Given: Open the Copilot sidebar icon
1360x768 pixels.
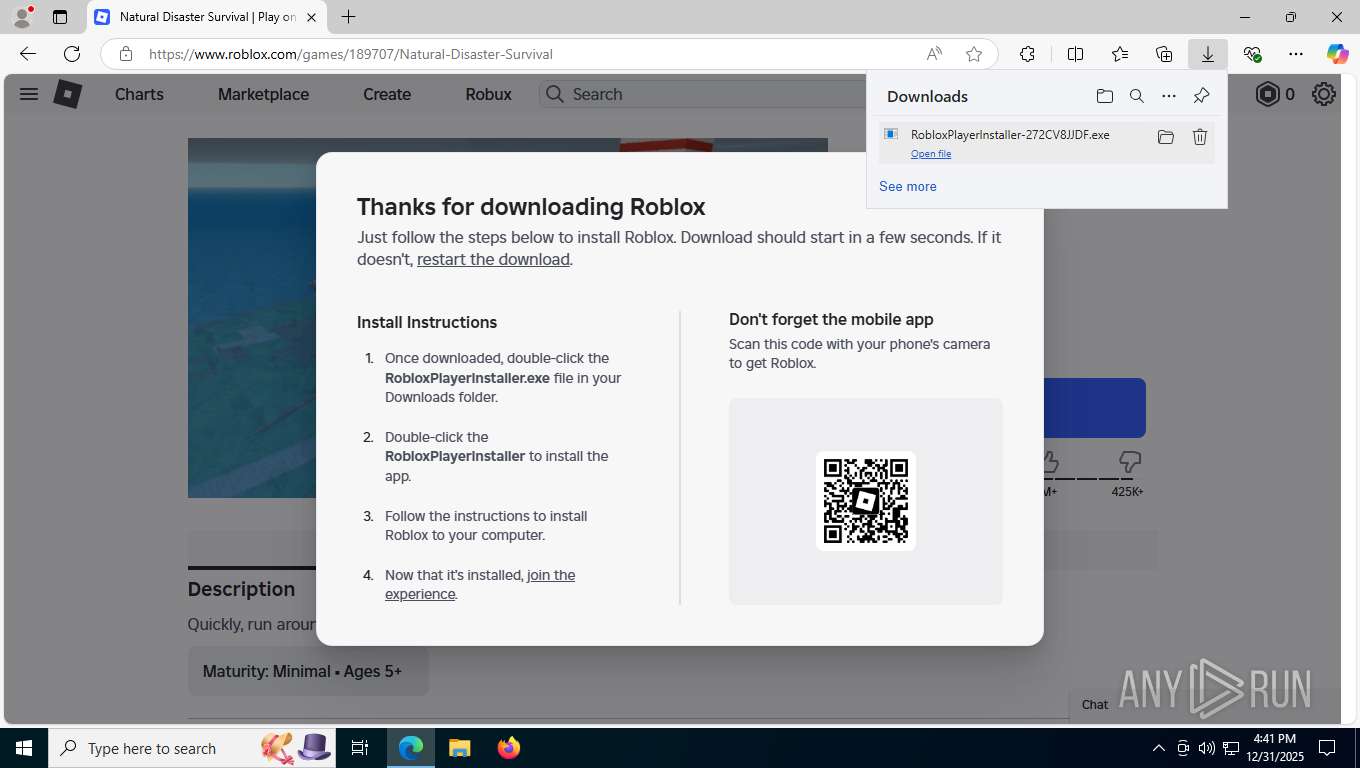Looking at the screenshot, I should click(x=1337, y=54).
